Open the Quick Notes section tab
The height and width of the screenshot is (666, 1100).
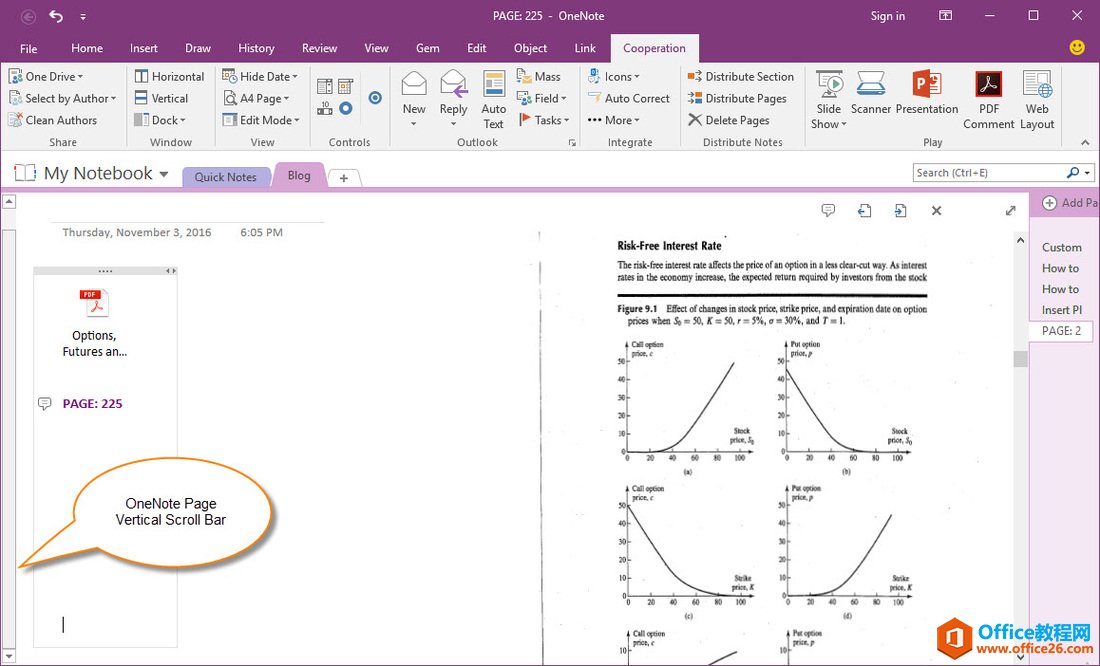[225, 177]
